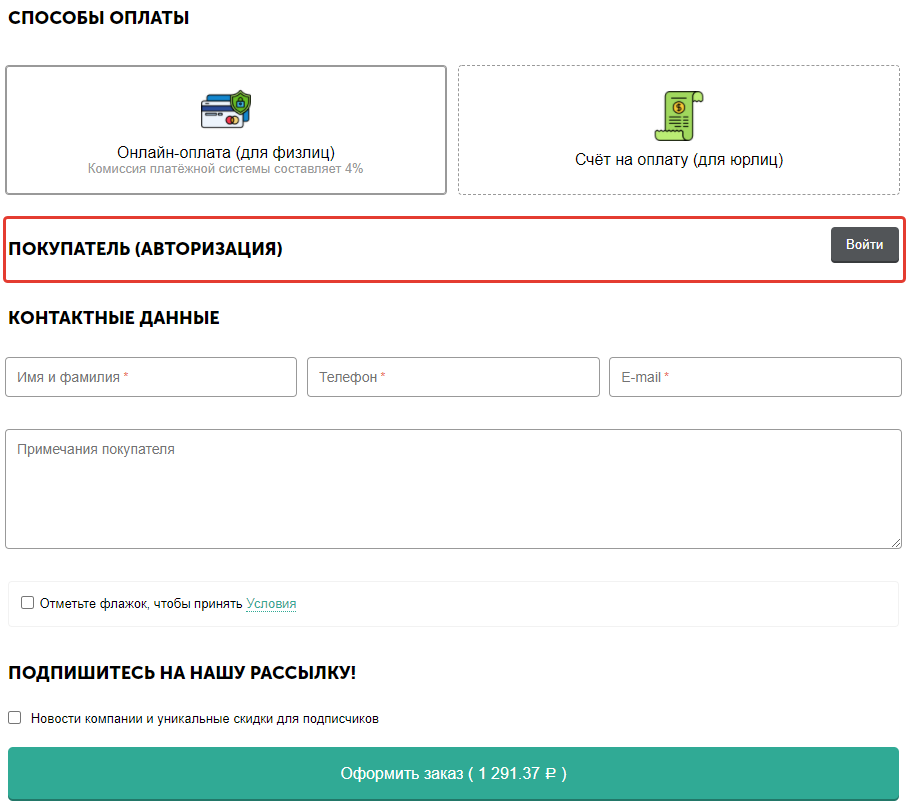The image size is (914, 801).
Task: Click the Контактные данные heading
Action: click(114, 318)
